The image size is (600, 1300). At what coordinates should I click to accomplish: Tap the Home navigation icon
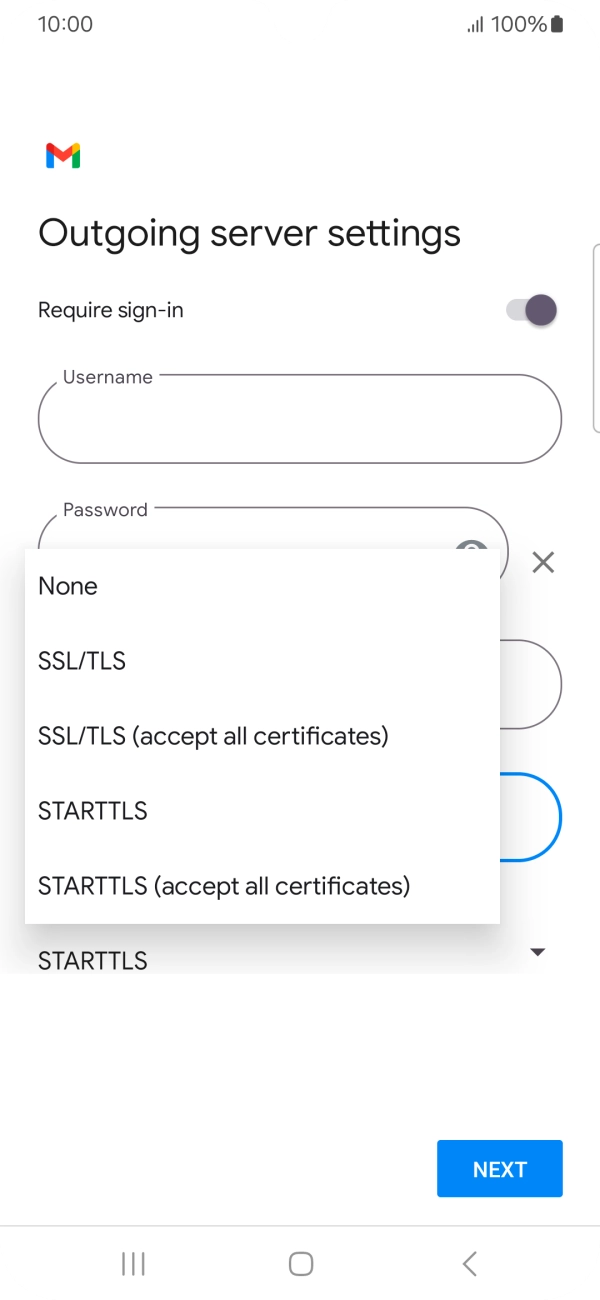pyautogui.click(x=300, y=1263)
